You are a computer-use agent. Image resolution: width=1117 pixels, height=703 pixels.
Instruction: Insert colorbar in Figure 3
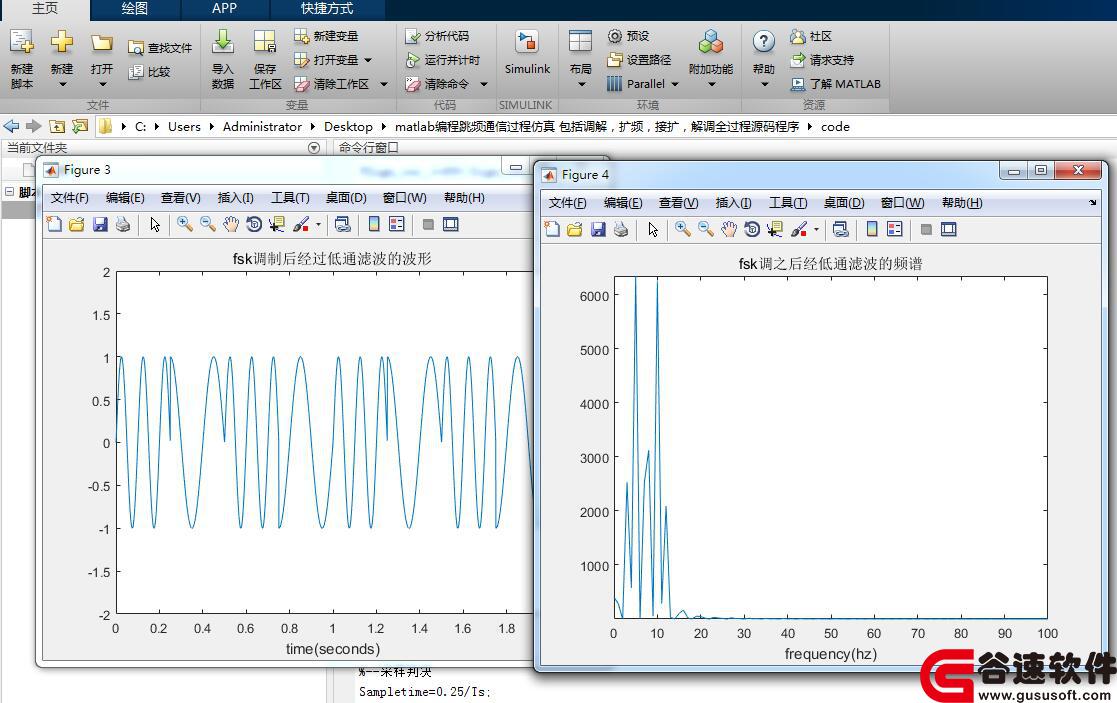[374, 224]
